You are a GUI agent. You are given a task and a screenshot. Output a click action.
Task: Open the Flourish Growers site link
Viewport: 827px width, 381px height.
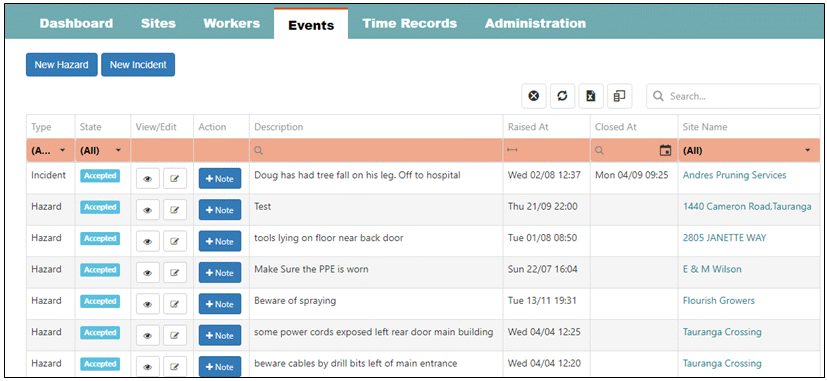718,301
